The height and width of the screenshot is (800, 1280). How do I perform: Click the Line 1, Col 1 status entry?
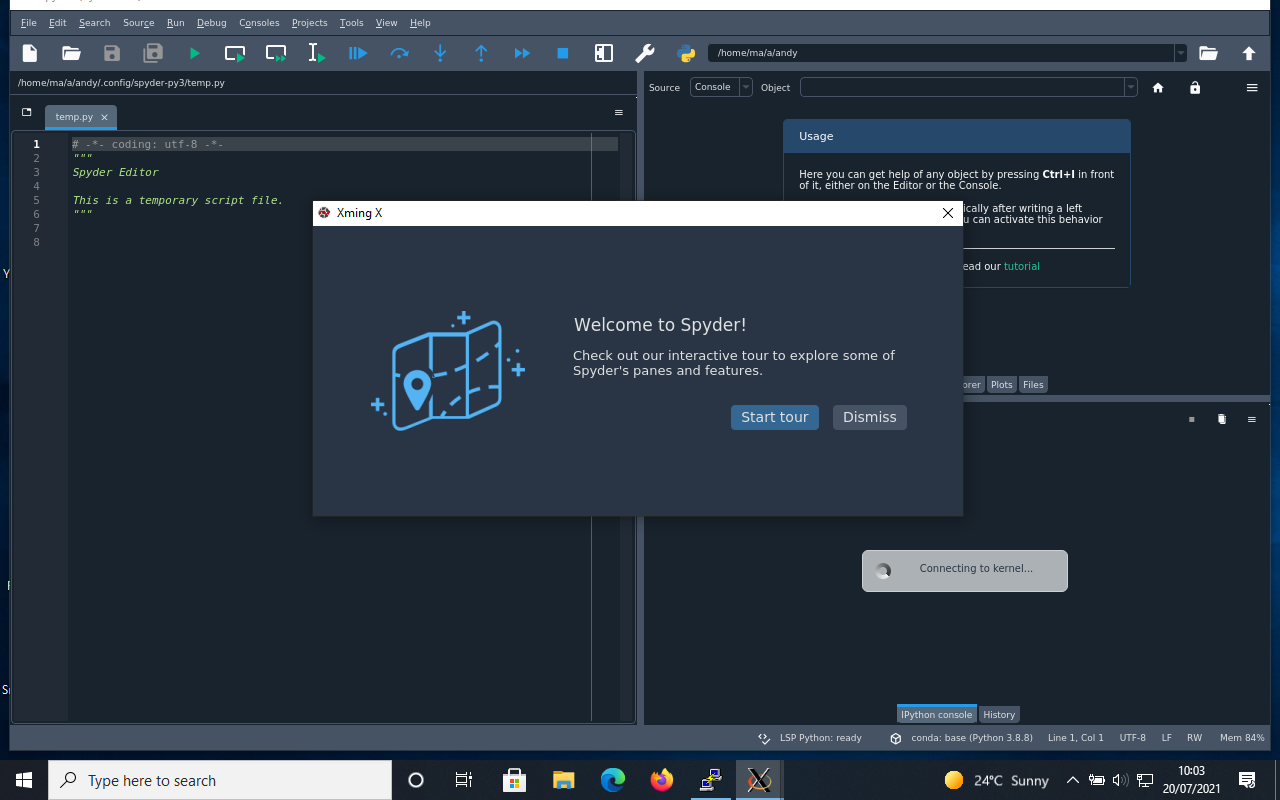(x=1076, y=738)
